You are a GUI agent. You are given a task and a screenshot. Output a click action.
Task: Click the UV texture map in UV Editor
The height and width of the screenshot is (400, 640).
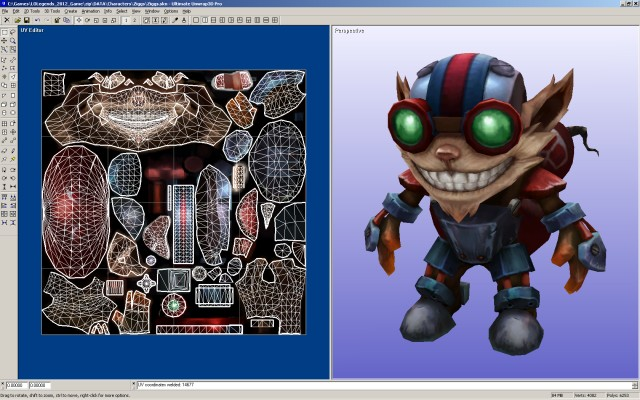(174, 202)
